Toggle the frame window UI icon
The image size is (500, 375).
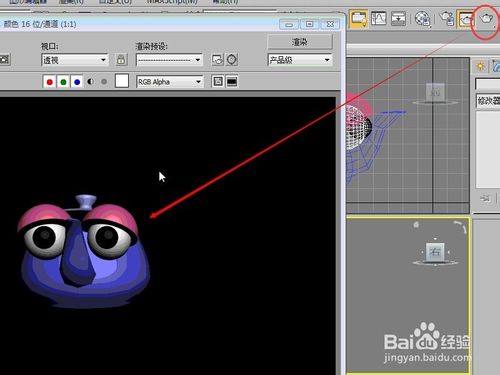coord(232,82)
